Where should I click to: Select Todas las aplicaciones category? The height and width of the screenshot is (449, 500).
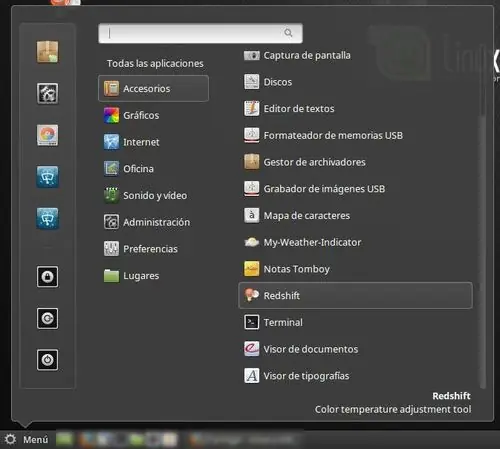point(155,63)
